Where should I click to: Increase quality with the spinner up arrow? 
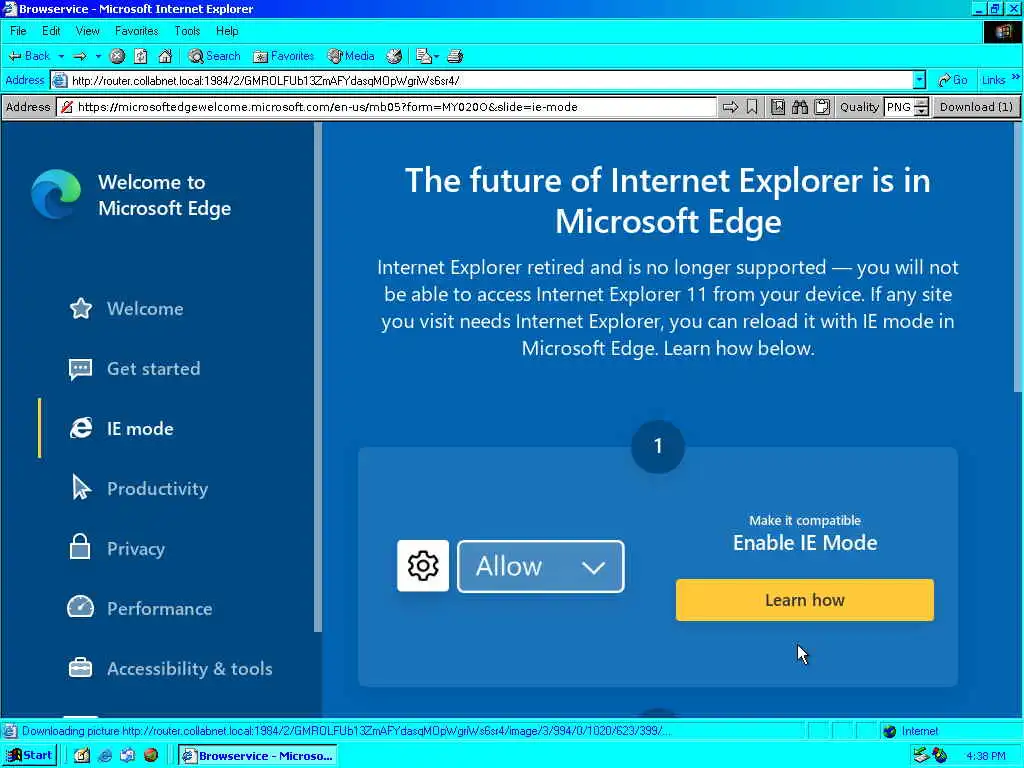pos(921,103)
